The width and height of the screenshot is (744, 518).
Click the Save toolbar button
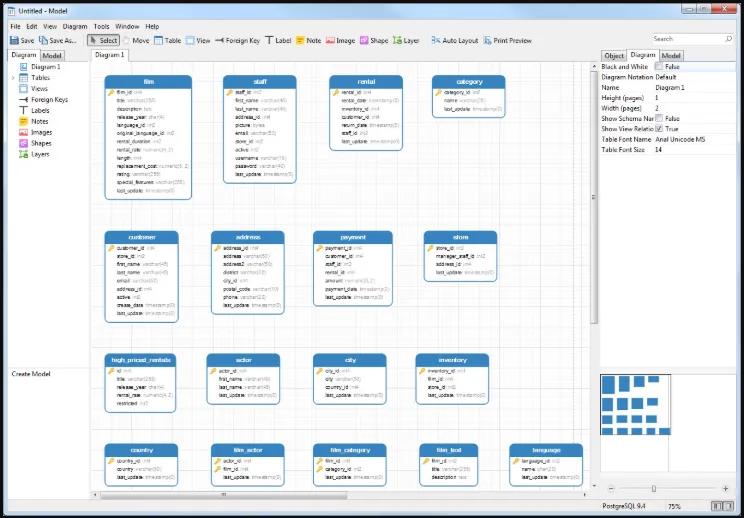22,40
